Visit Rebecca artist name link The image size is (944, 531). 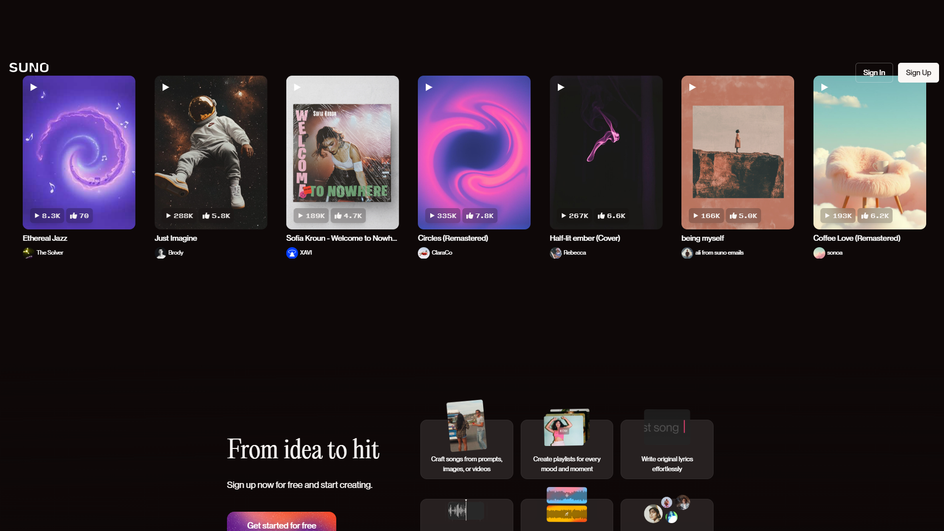[x=575, y=253]
